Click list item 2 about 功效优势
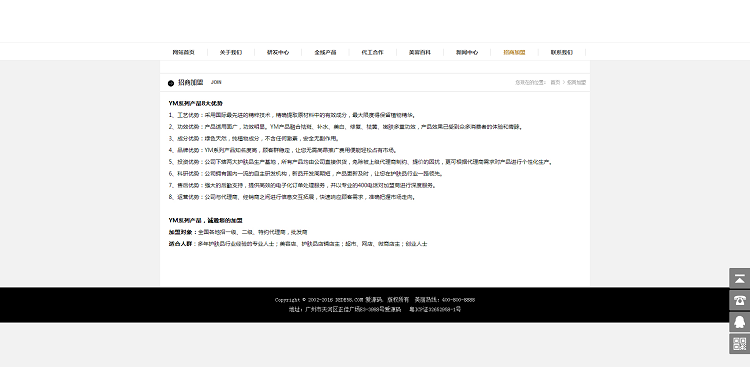The height and width of the screenshot is (367, 750). pyautogui.click(x=345, y=127)
